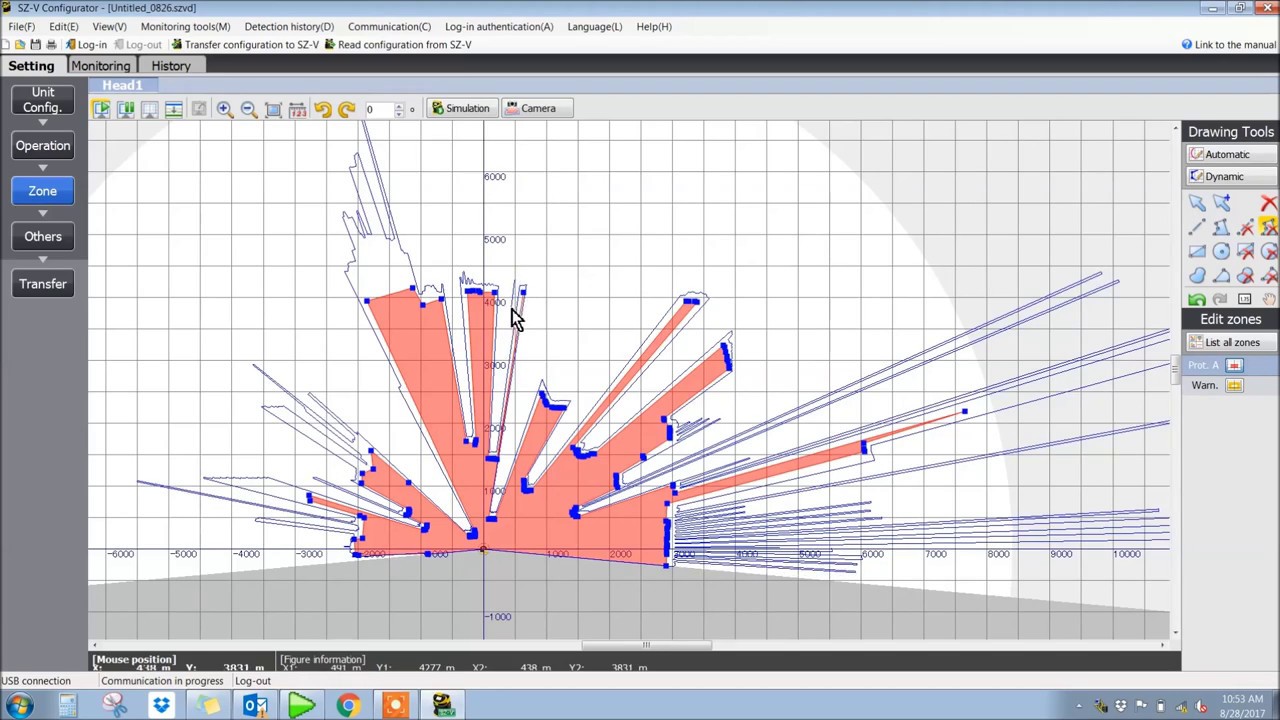Viewport: 1280px width, 720px height.
Task: Select the Head1 tab
Action: (x=122, y=86)
